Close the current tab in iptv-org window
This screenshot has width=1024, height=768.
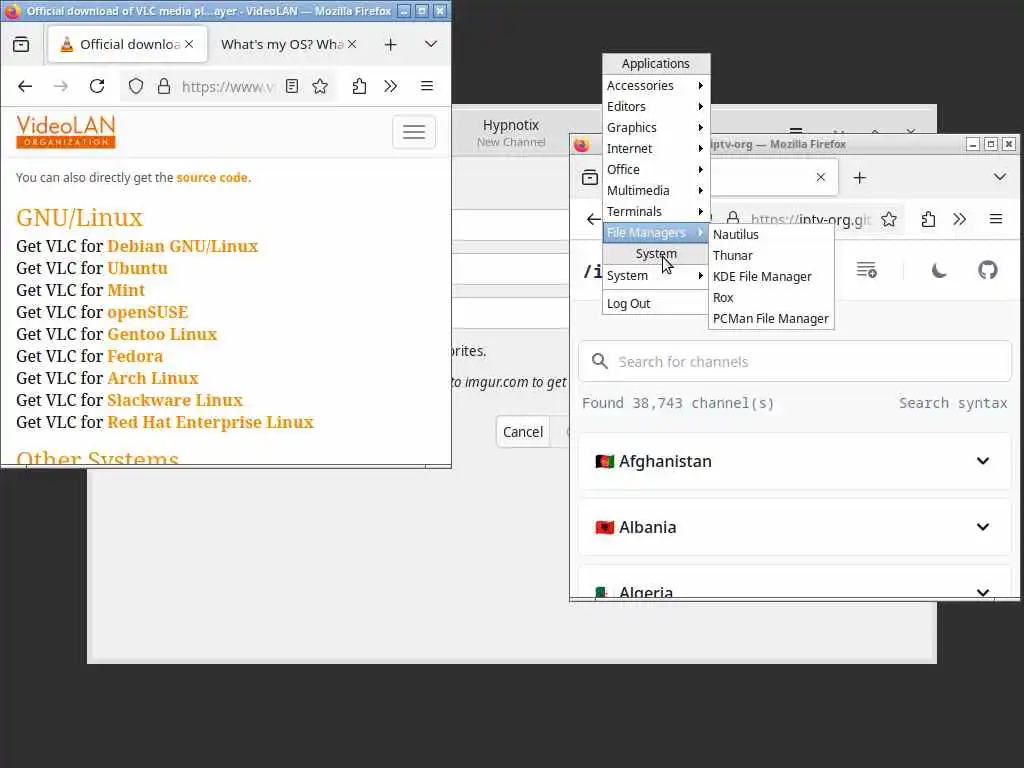pyautogui.click(x=821, y=177)
